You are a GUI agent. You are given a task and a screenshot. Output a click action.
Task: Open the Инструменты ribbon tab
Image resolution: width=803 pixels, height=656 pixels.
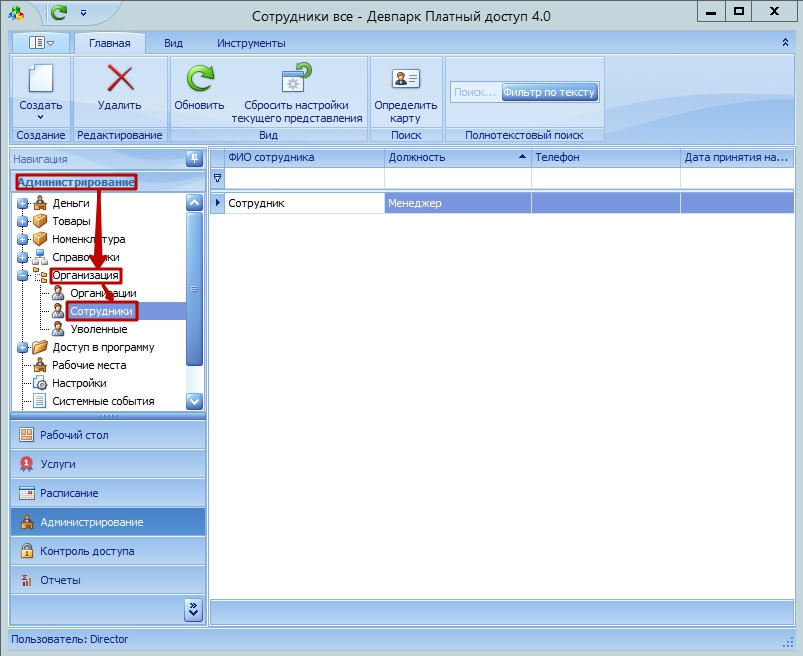(253, 43)
